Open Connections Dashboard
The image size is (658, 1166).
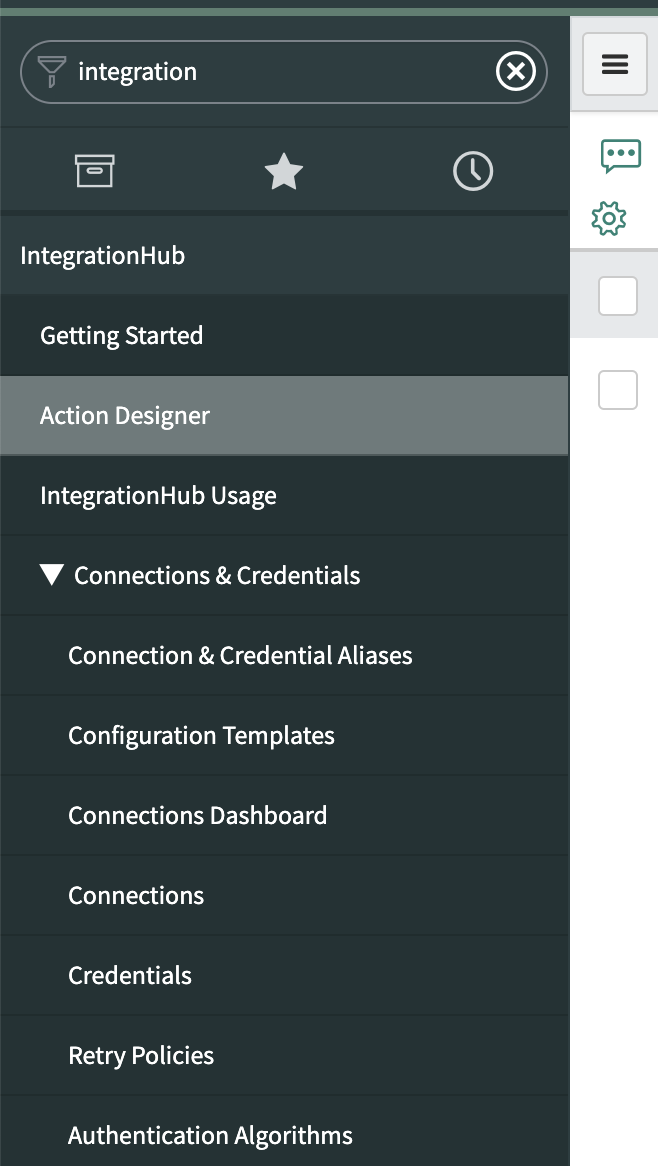(x=197, y=816)
